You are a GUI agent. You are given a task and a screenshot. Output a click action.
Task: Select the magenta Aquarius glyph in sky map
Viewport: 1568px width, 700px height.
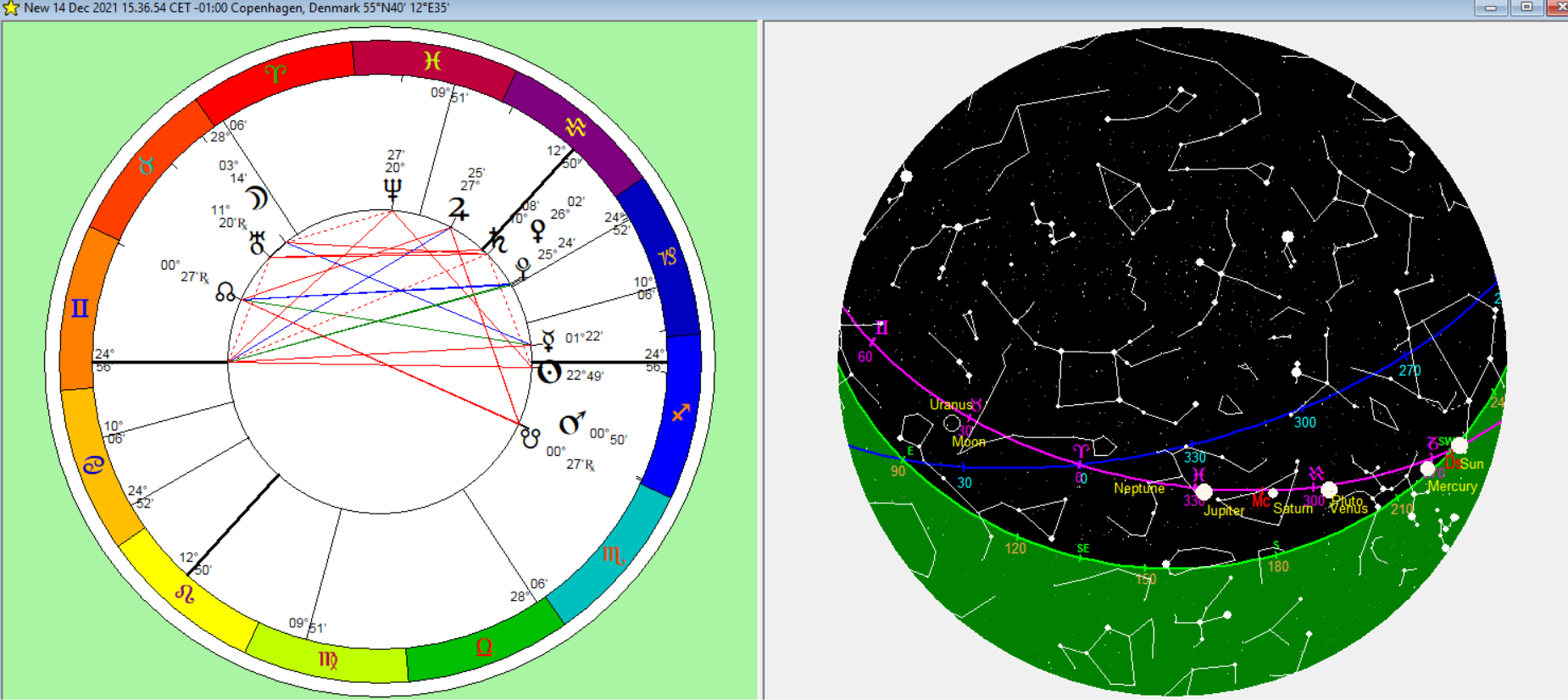pyautogui.click(x=1316, y=473)
